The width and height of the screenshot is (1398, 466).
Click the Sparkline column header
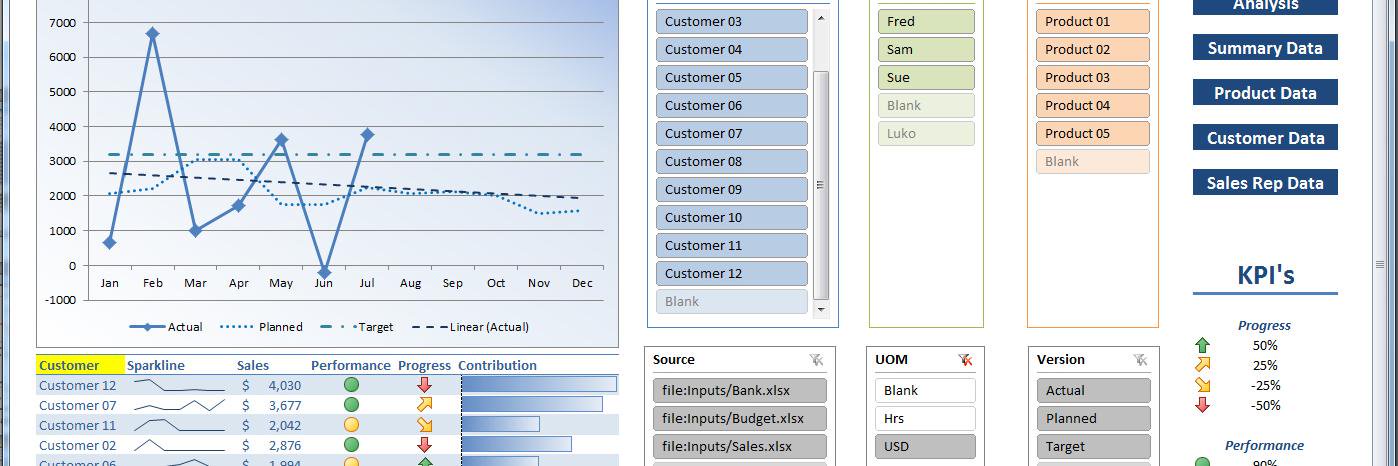(156, 365)
